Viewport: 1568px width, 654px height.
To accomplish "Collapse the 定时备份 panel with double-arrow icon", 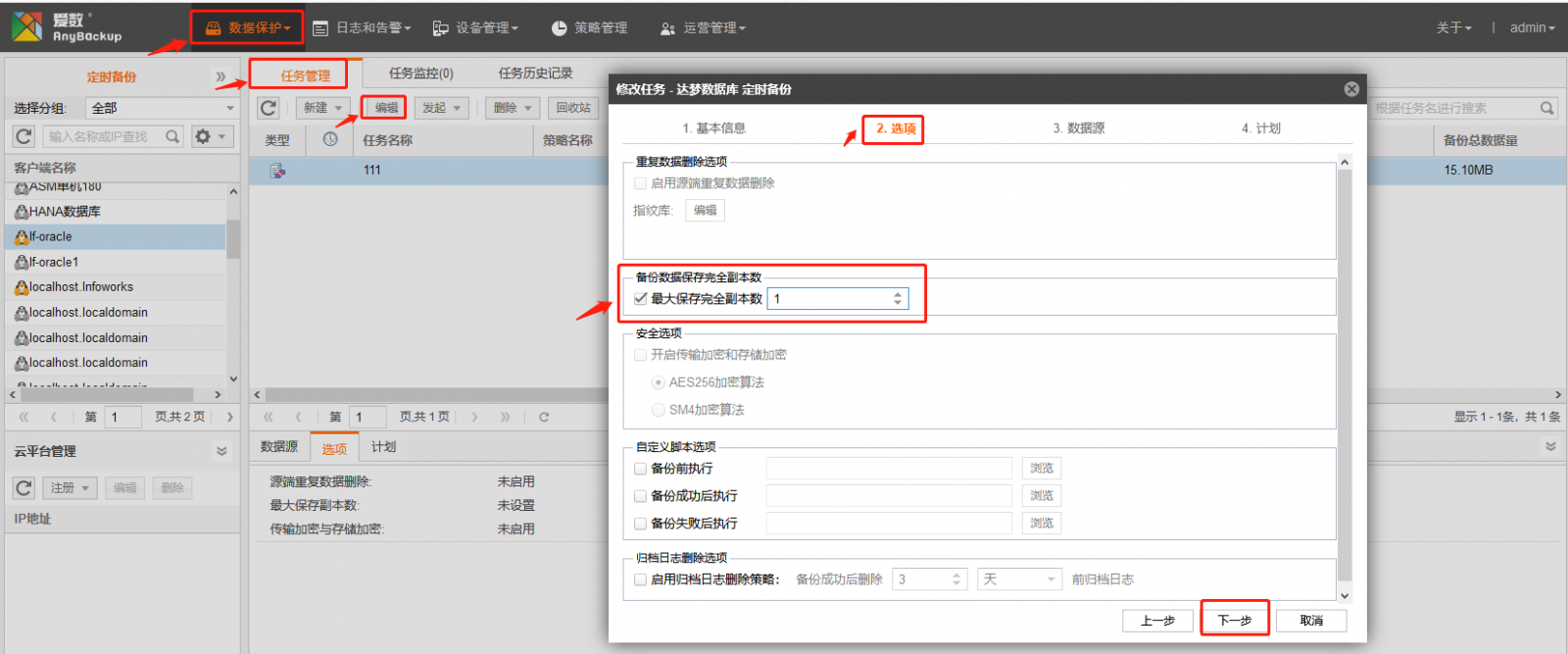I will point(220,76).
